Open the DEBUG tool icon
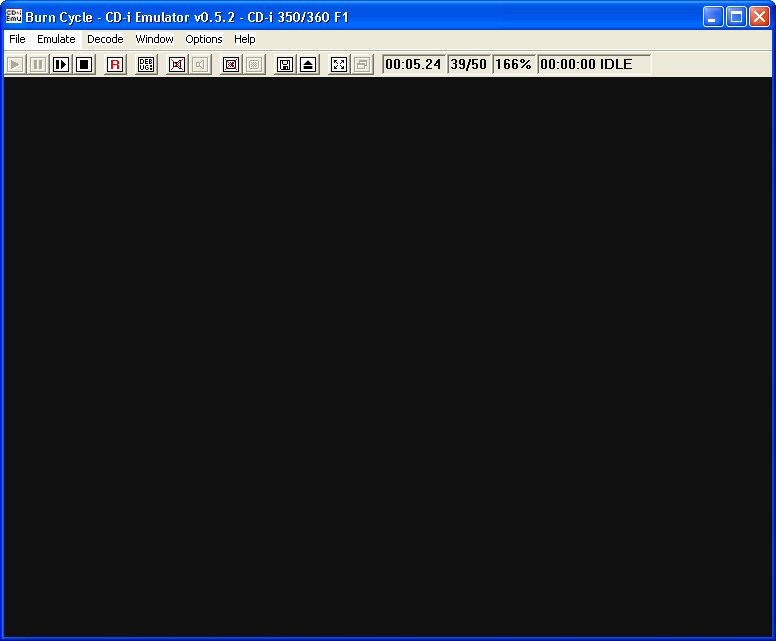The image size is (776, 641). pos(146,64)
